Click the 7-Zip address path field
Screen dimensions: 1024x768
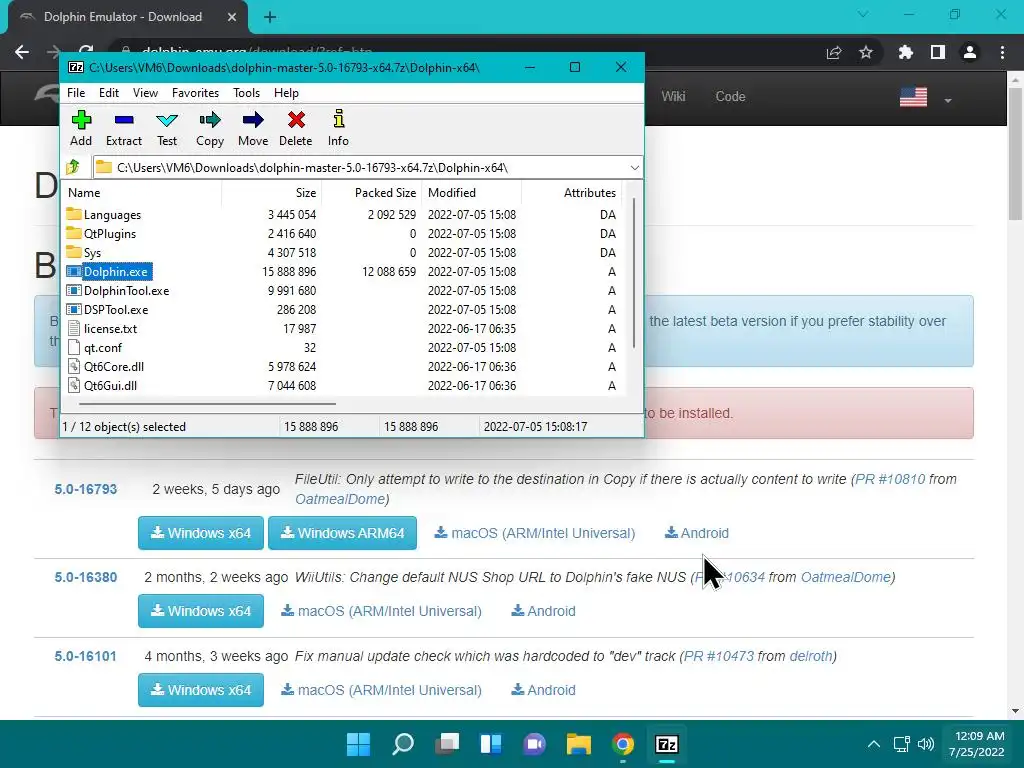(x=368, y=168)
